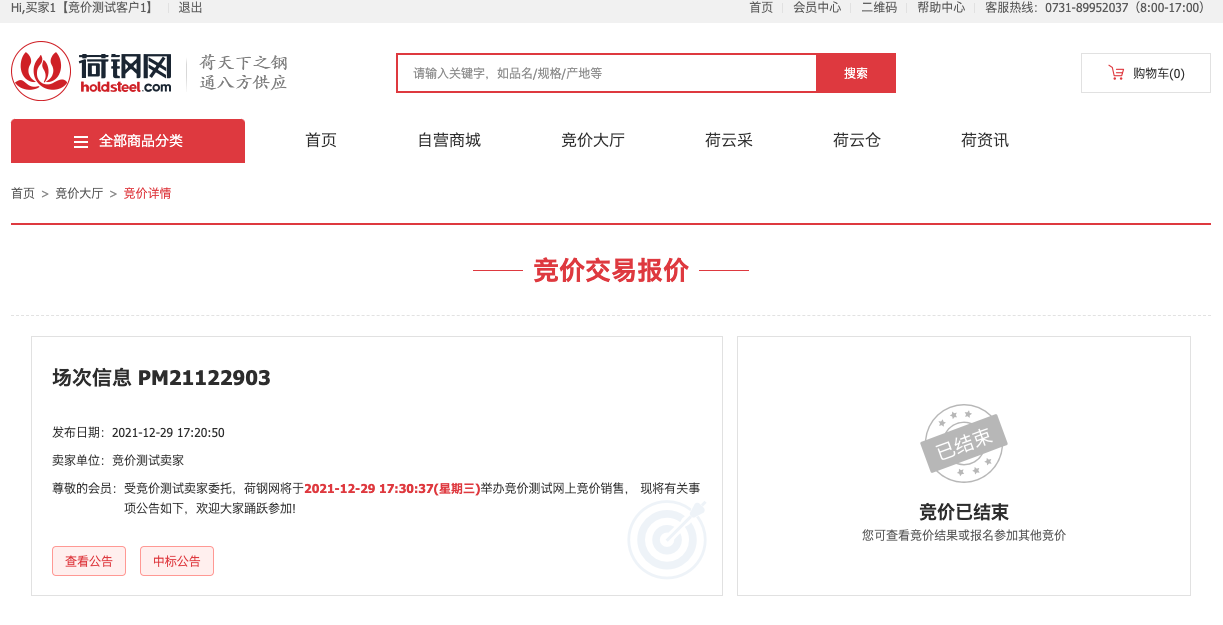Open 中标公告 announcement button
The image size is (1223, 625).
[x=177, y=561]
